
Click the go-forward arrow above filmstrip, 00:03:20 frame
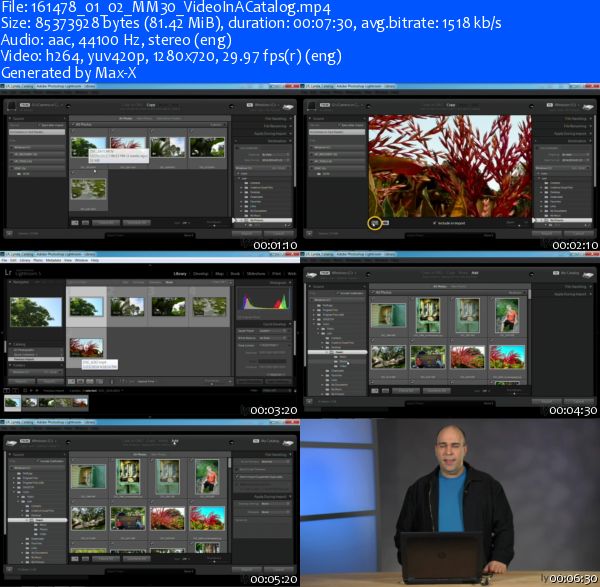tap(37, 390)
